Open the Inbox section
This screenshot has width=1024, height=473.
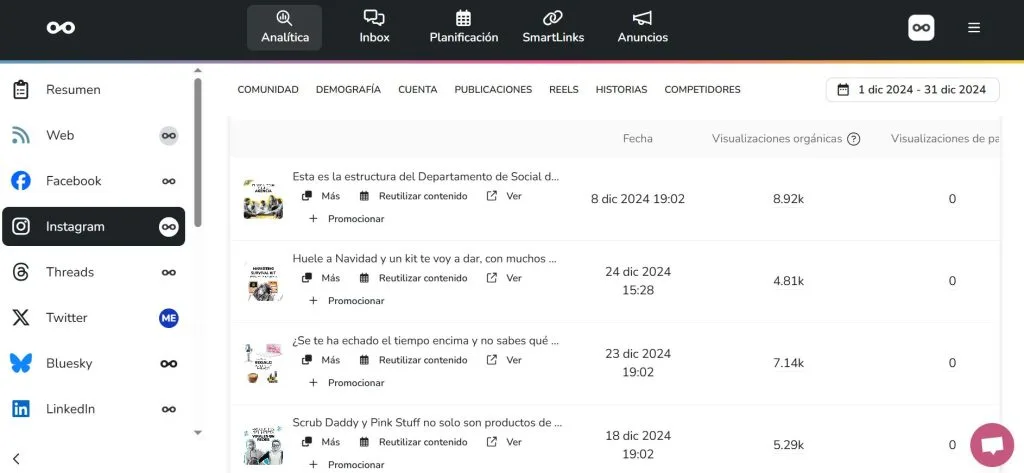coord(374,27)
